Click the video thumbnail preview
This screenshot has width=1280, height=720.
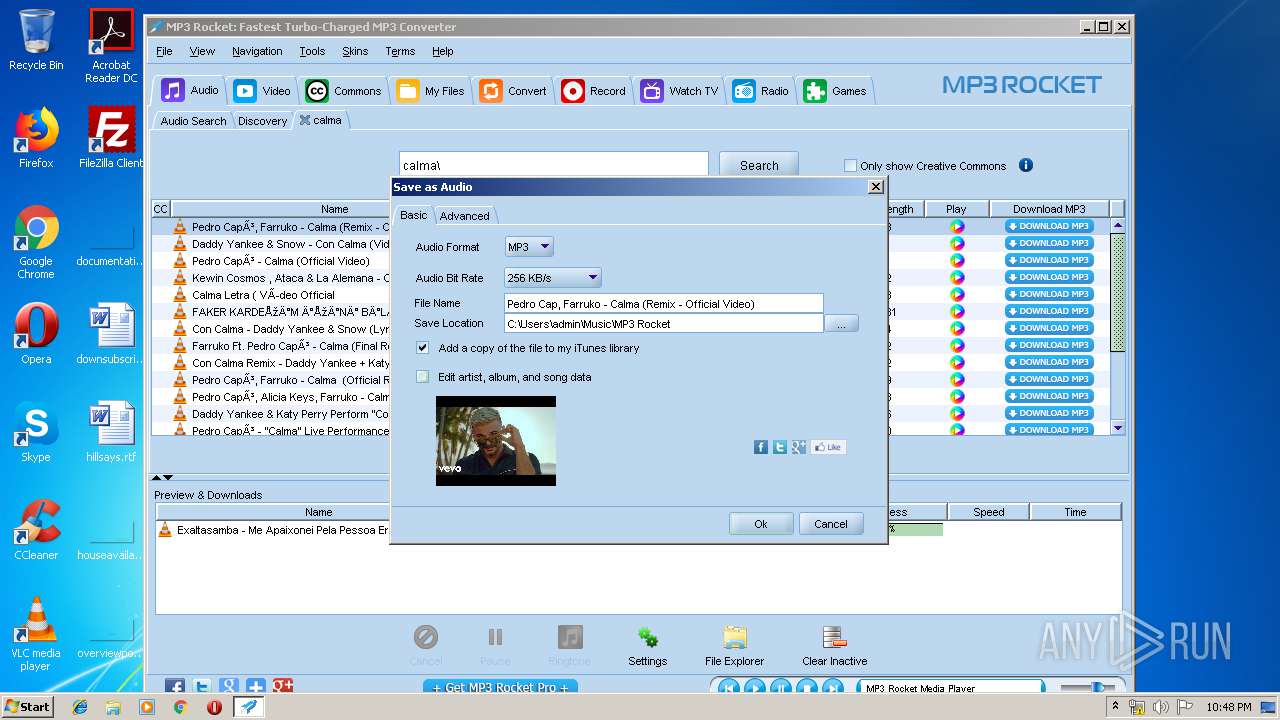click(496, 441)
